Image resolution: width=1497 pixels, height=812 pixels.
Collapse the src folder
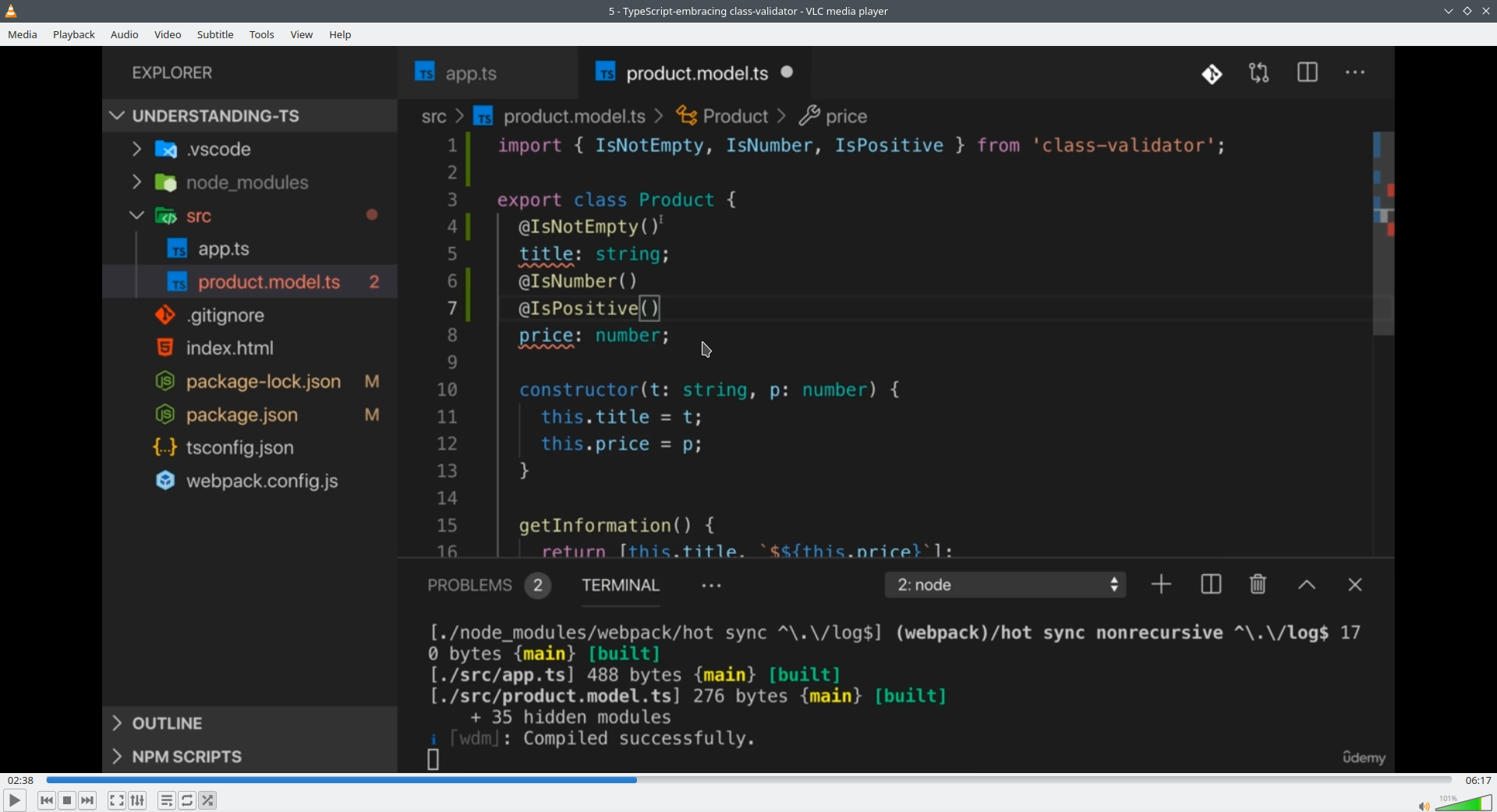[249, 216]
